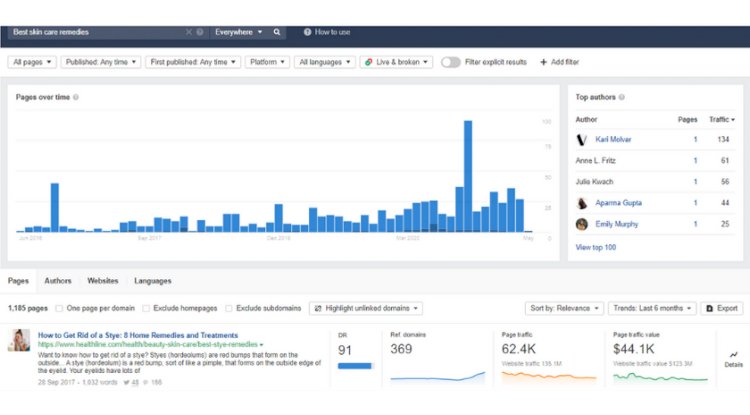Check One page per domain
Image resolution: width=750 pixels, height=415 pixels.
tap(59, 308)
